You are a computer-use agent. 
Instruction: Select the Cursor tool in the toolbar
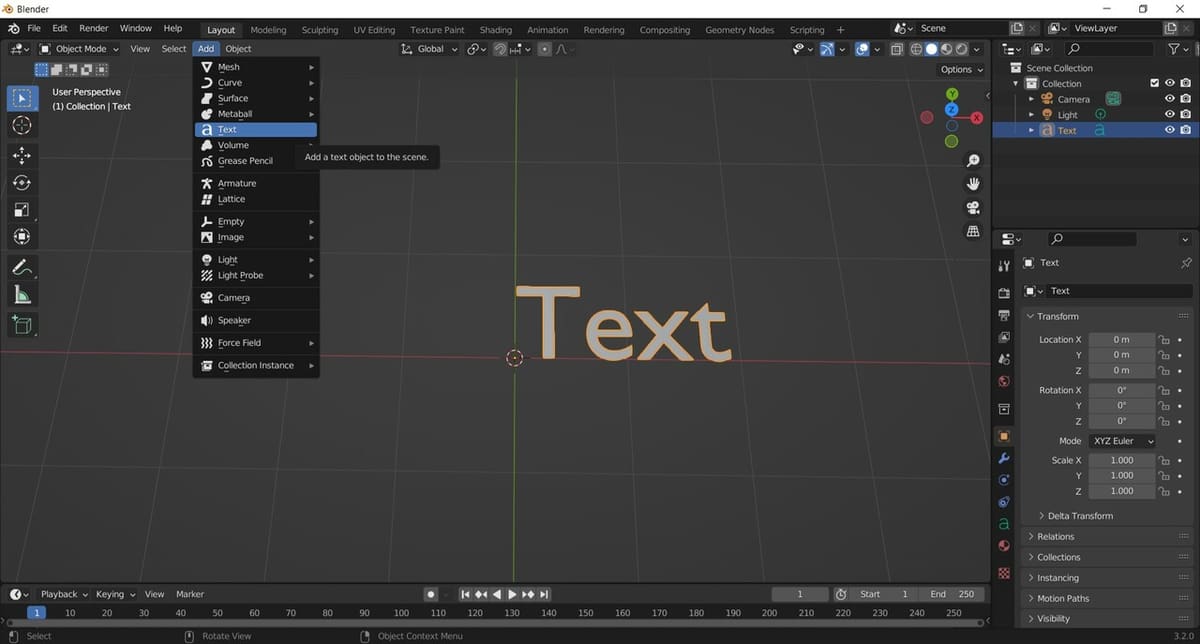(x=22, y=125)
